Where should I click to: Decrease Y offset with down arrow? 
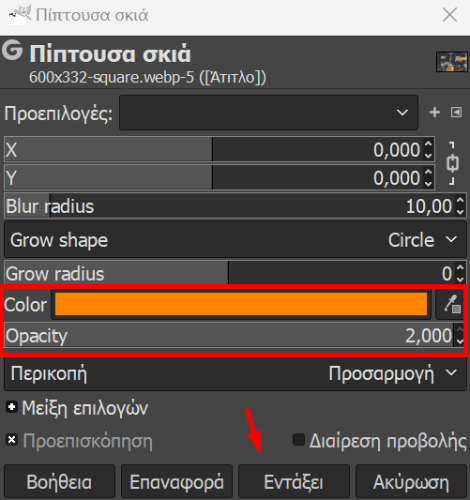pyautogui.click(x=428, y=183)
